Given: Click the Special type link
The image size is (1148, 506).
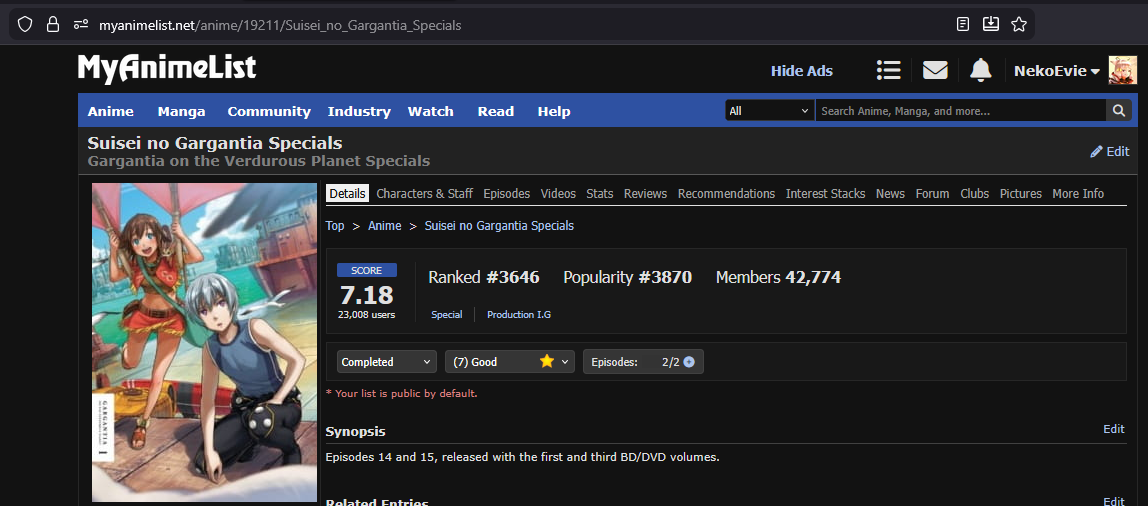Looking at the screenshot, I should pyautogui.click(x=447, y=314).
